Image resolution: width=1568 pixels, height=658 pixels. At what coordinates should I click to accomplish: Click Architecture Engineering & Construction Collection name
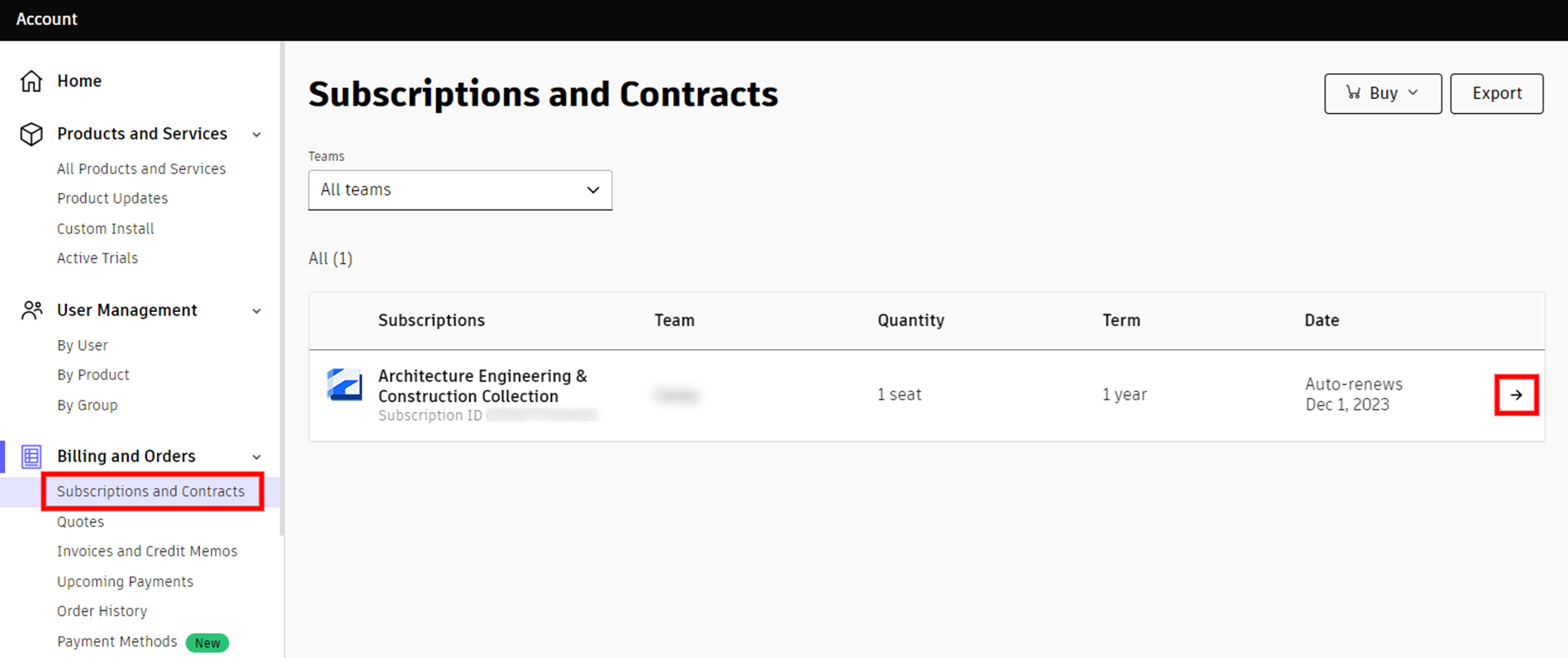[482, 386]
